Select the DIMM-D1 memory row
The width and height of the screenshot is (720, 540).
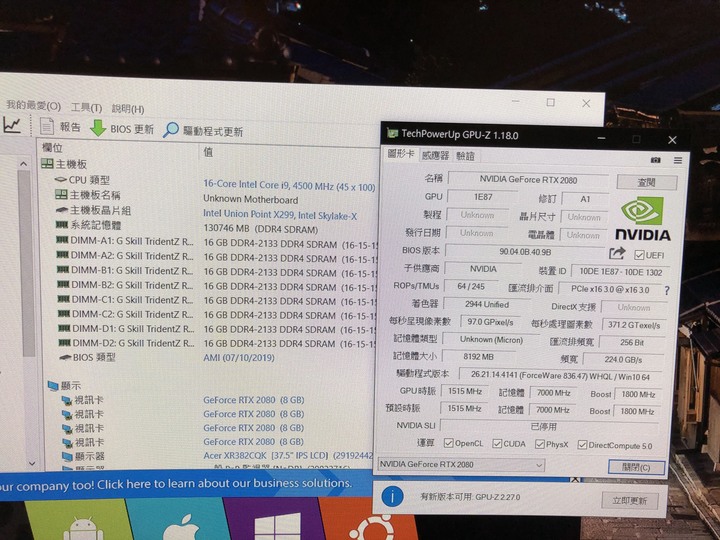point(128,328)
